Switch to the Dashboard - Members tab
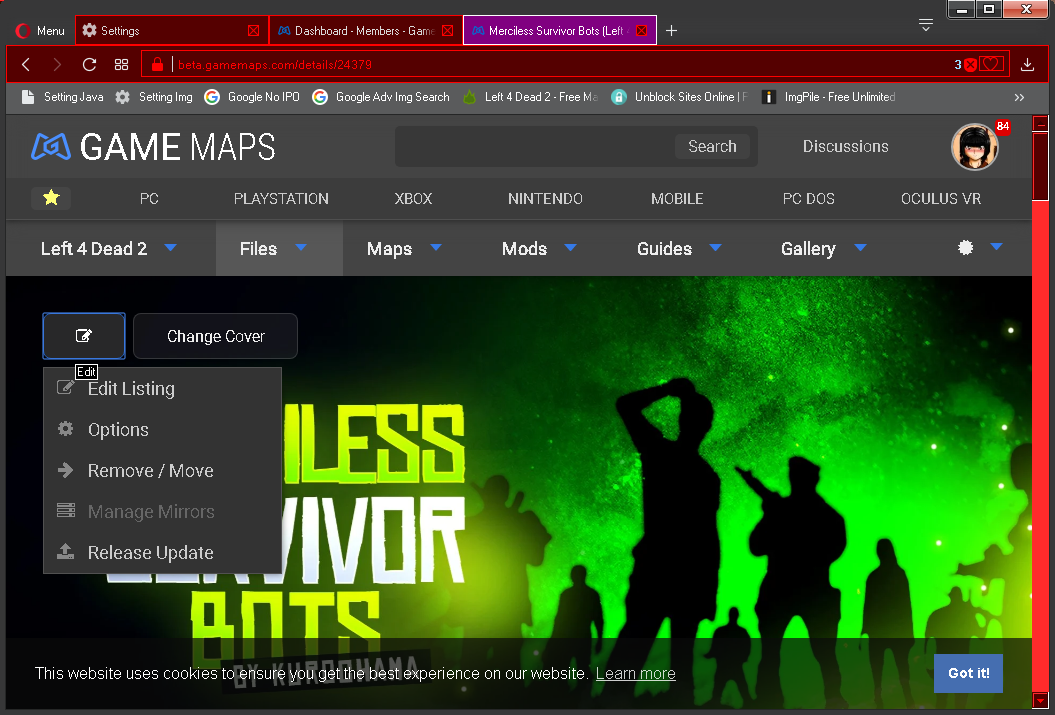The height and width of the screenshot is (715, 1055). click(x=360, y=30)
